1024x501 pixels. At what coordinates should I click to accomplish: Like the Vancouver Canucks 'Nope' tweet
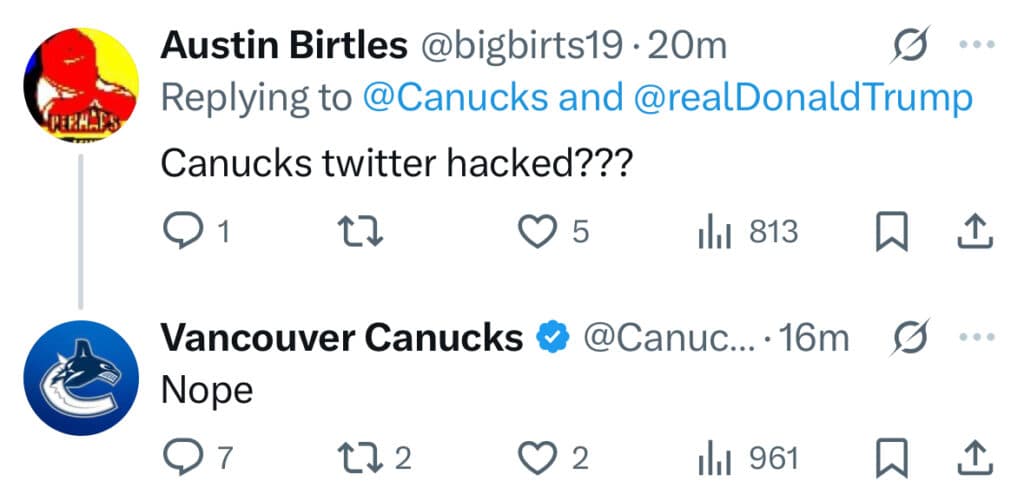coord(541,458)
